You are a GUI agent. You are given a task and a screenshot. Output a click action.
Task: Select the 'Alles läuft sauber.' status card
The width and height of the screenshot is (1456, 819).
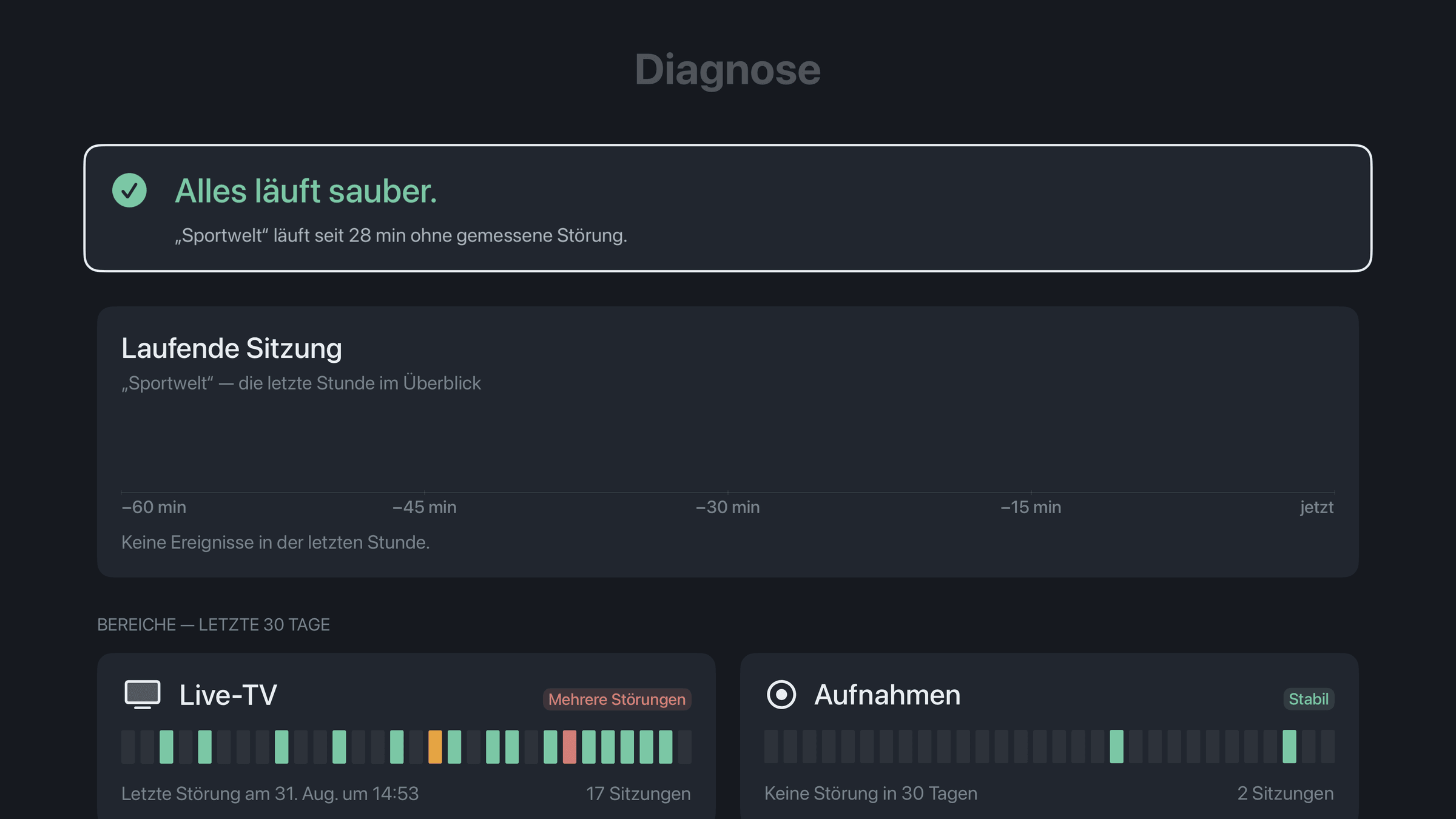[x=728, y=208]
